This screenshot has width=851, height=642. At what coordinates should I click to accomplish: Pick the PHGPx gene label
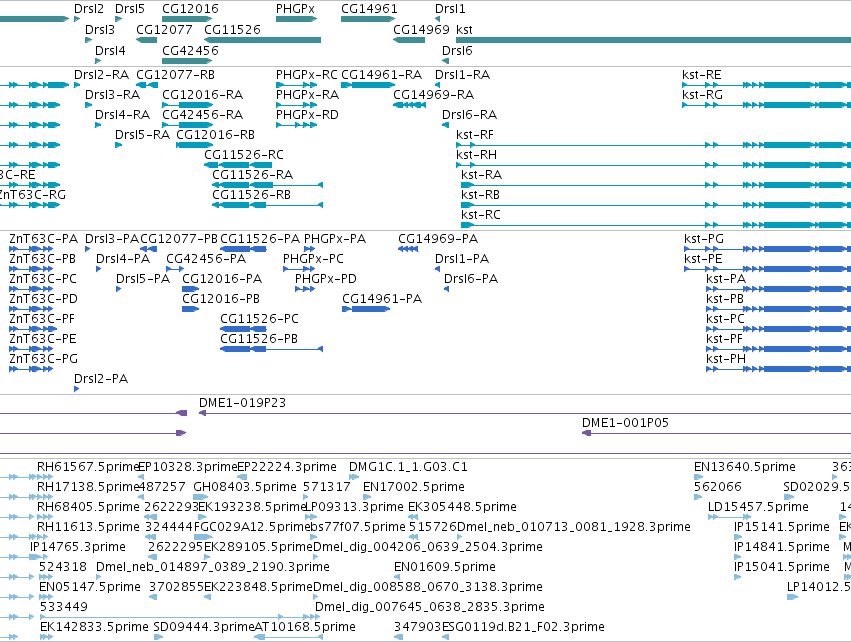tap(295, 9)
